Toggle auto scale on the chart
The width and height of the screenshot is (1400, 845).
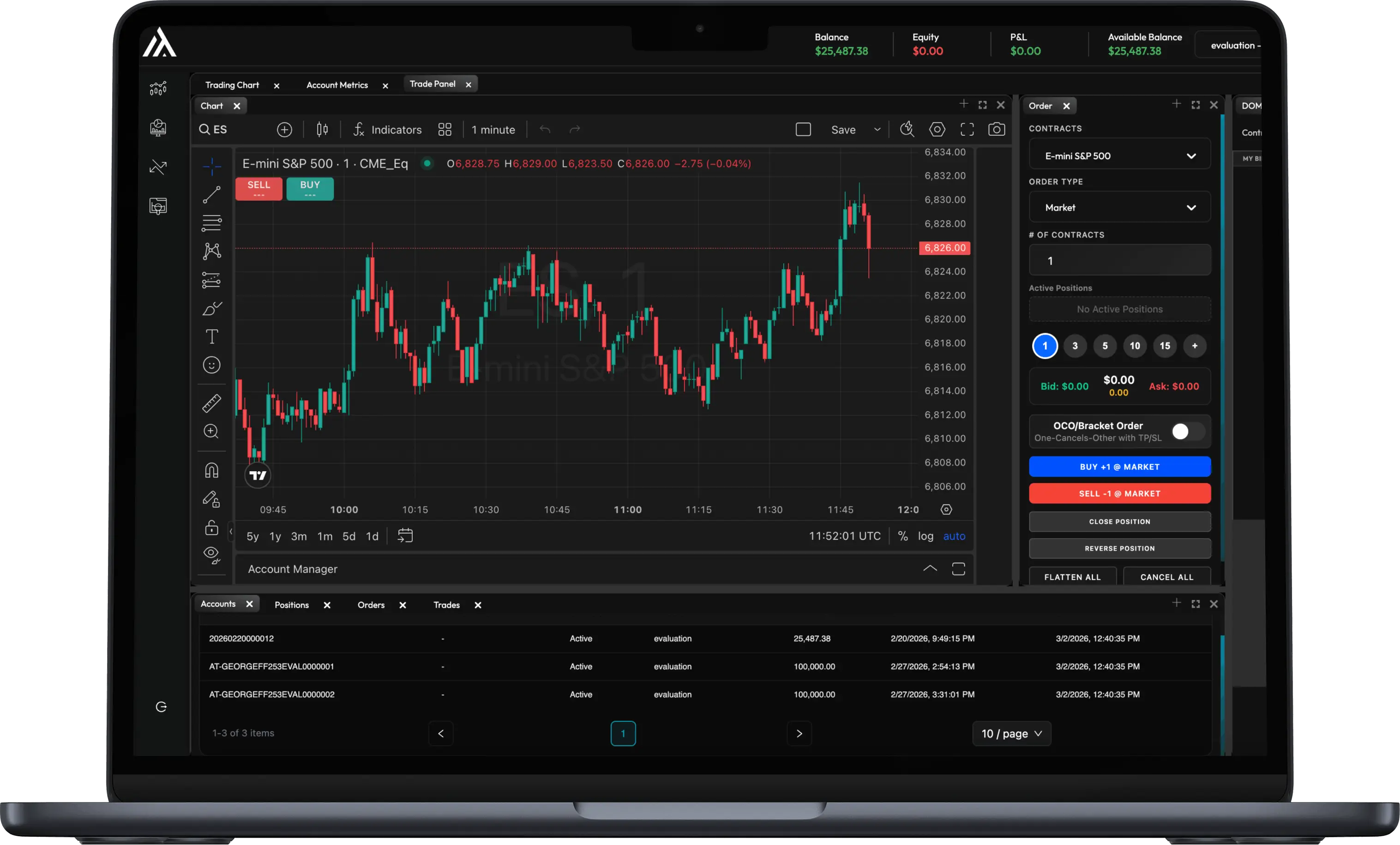tap(954, 536)
